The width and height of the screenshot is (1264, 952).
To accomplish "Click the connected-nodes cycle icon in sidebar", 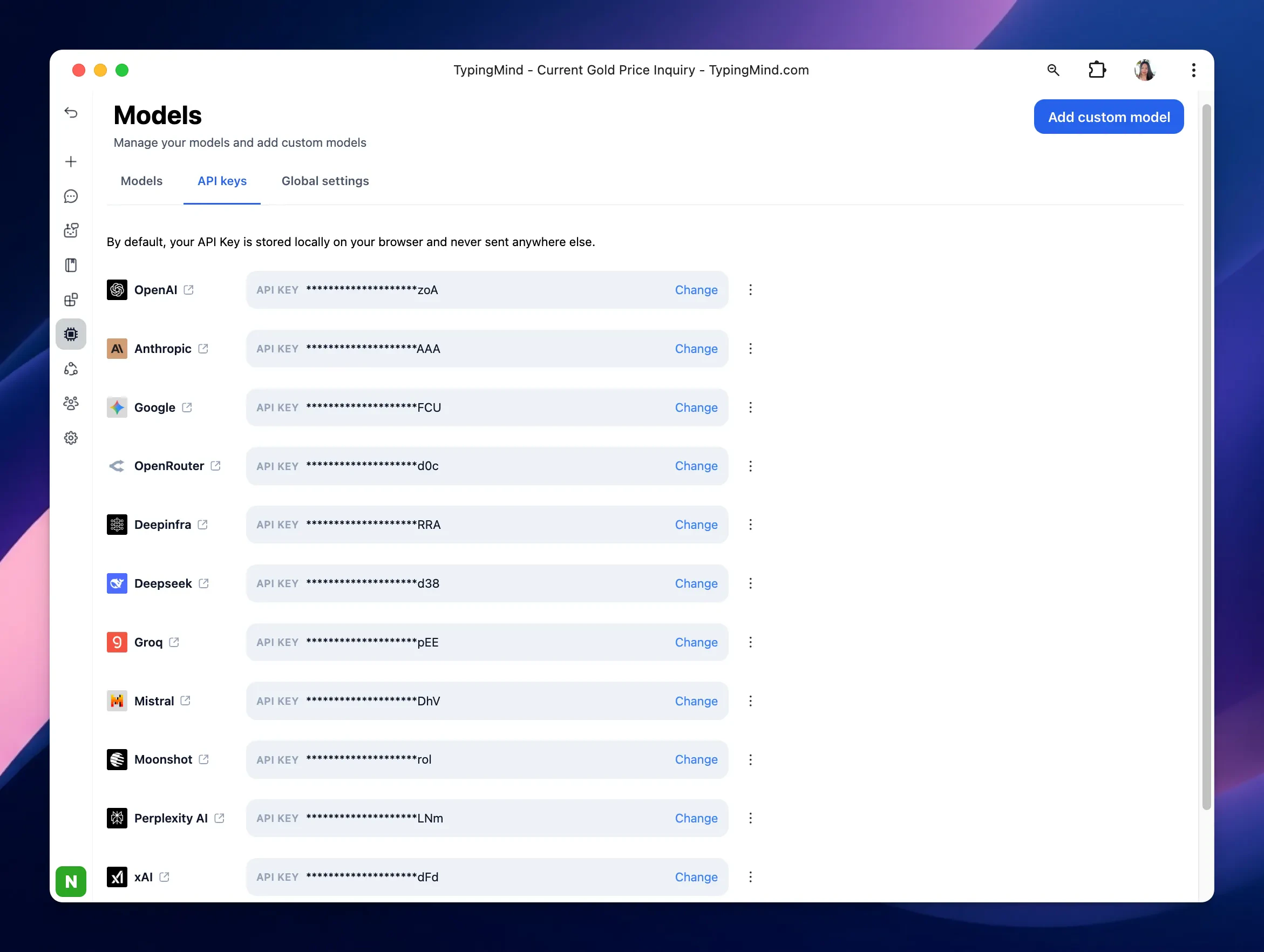I will pos(71,369).
